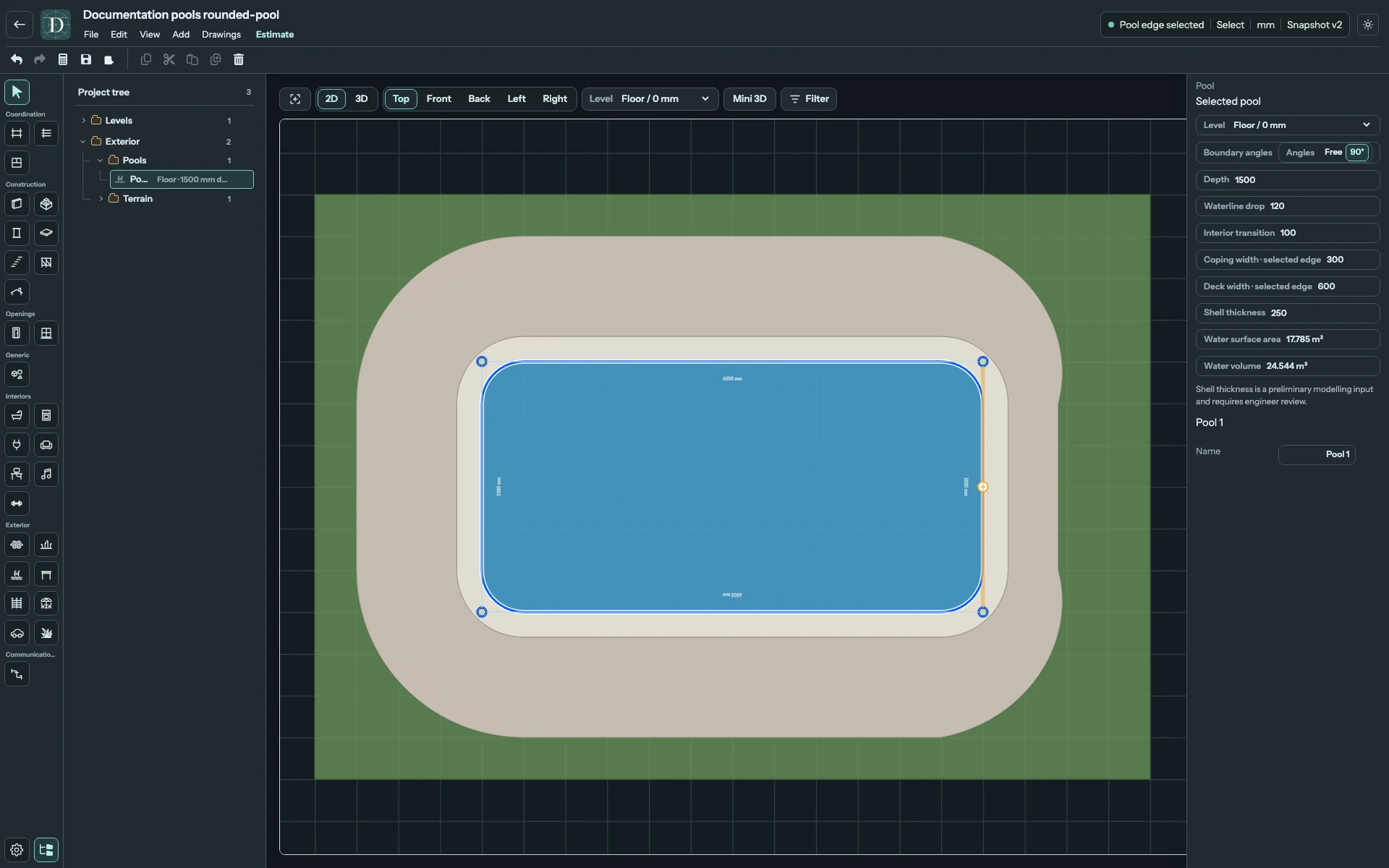
Task: Click the fit-to-view frame button
Action: (295, 99)
